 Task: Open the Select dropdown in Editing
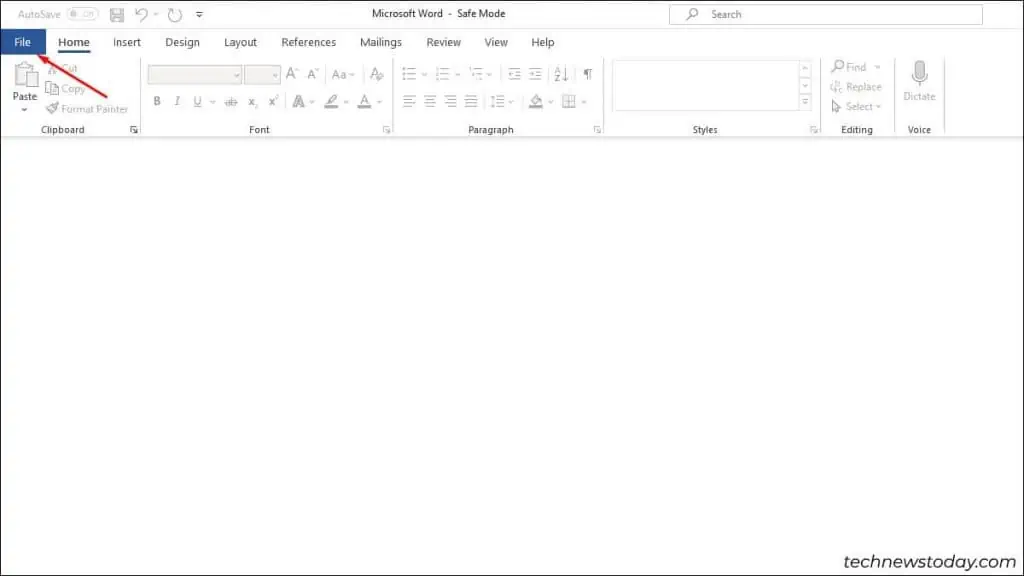tap(856, 106)
